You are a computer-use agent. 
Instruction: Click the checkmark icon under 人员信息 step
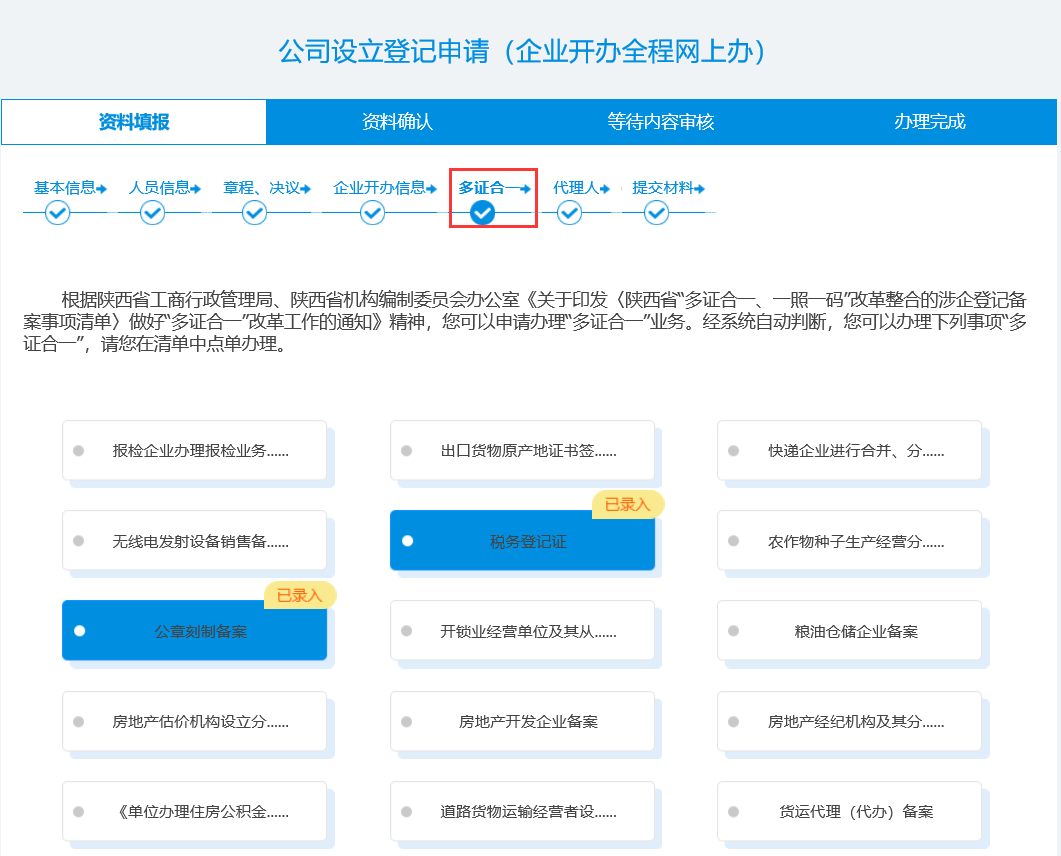(153, 212)
